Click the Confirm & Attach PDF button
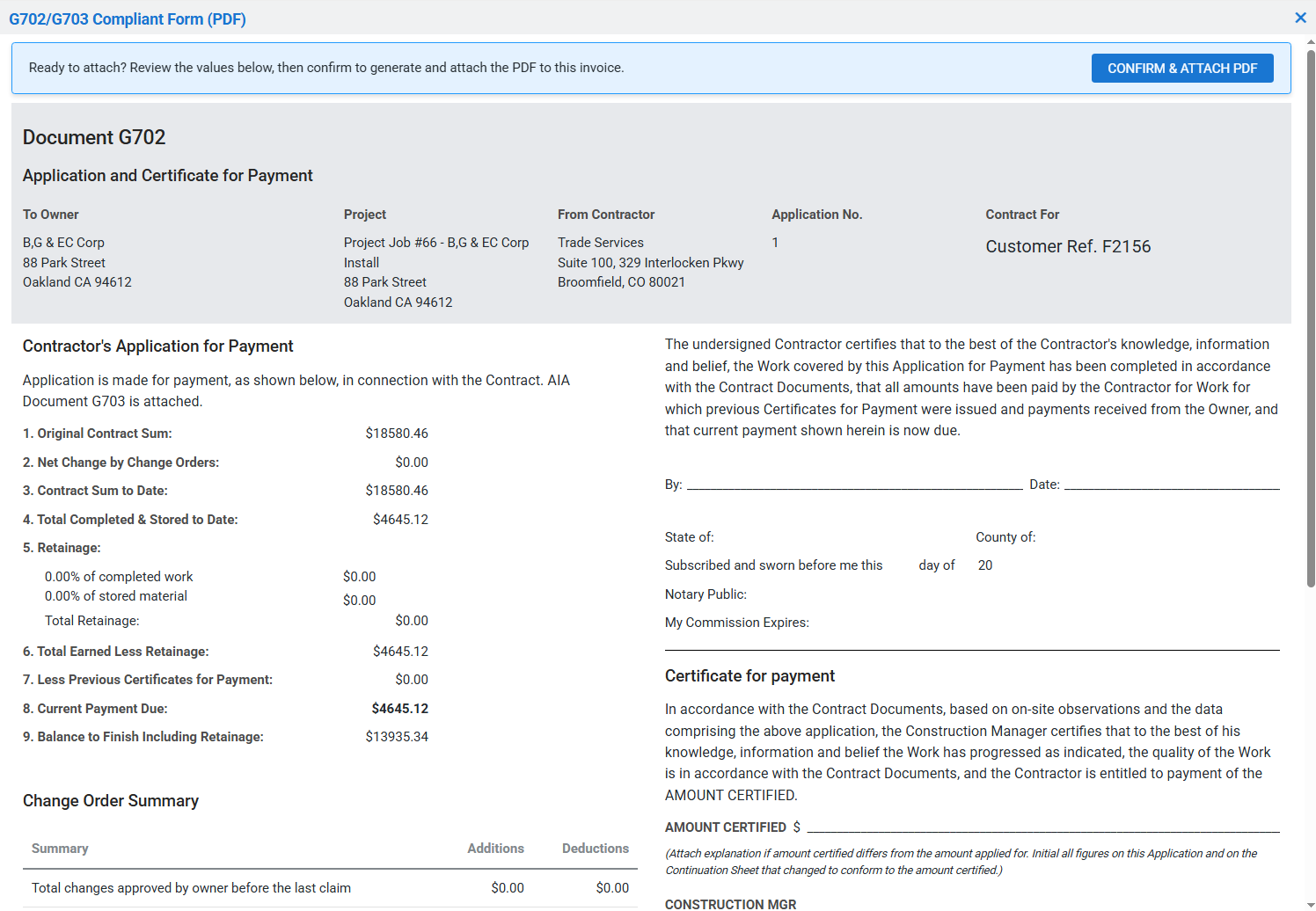Screen dimensions: 1316x911 pos(1182,69)
